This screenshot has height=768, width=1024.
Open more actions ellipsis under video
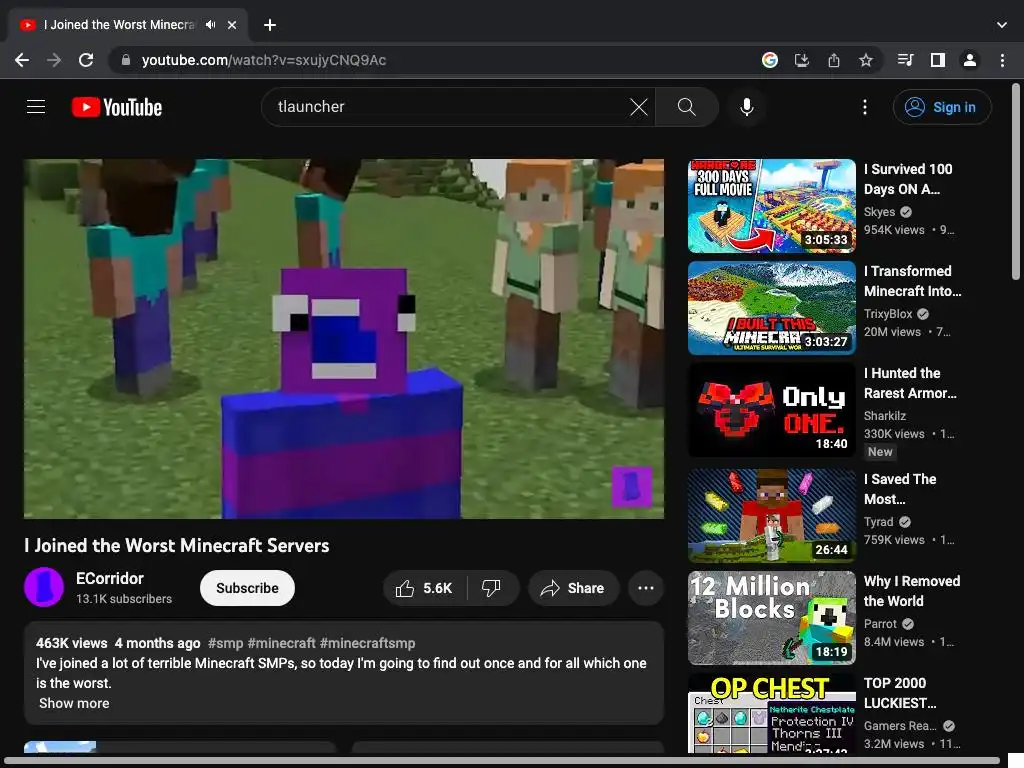tap(646, 588)
